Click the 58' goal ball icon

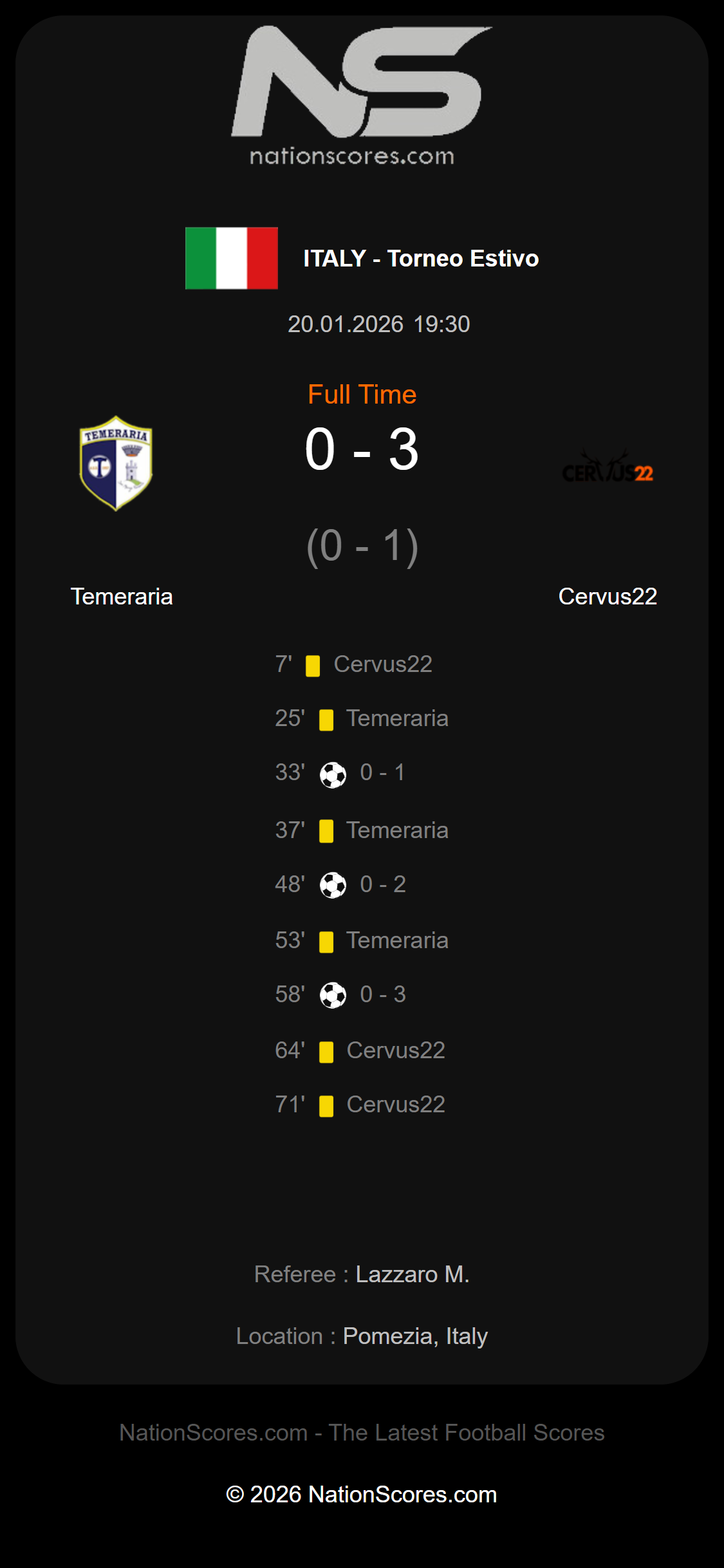click(x=333, y=996)
